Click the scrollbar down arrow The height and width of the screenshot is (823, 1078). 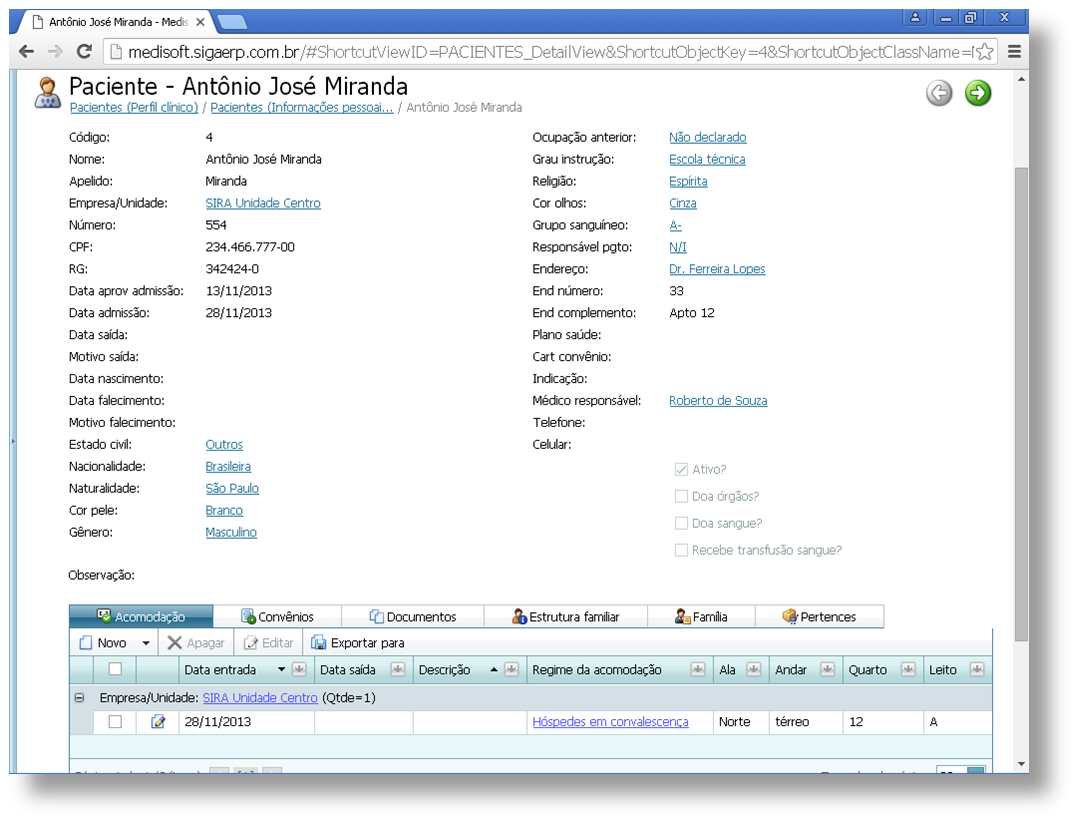[1021, 764]
